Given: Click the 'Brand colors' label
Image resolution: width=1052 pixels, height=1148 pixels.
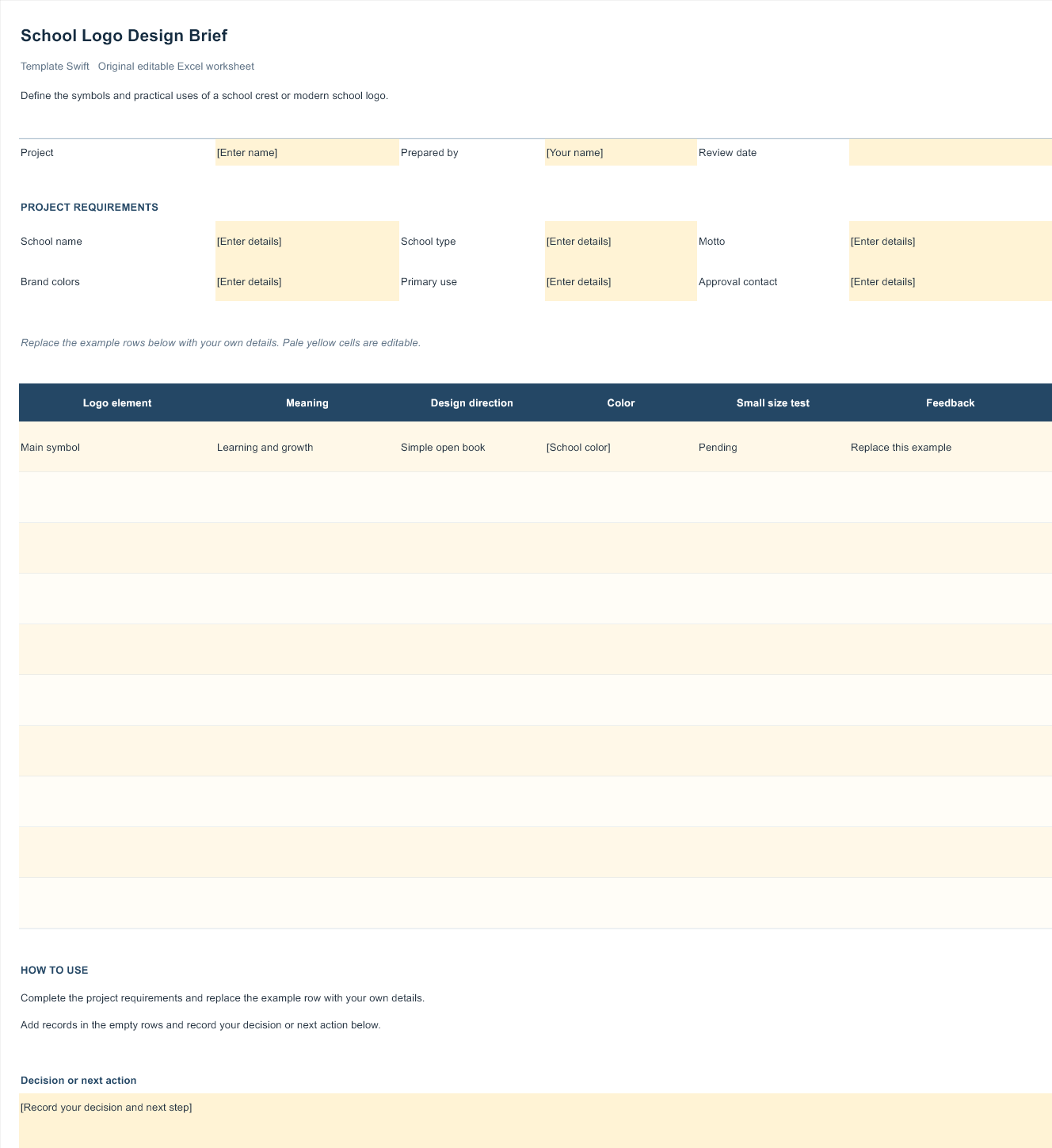Looking at the screenshot, I should (x=50, y=282).
